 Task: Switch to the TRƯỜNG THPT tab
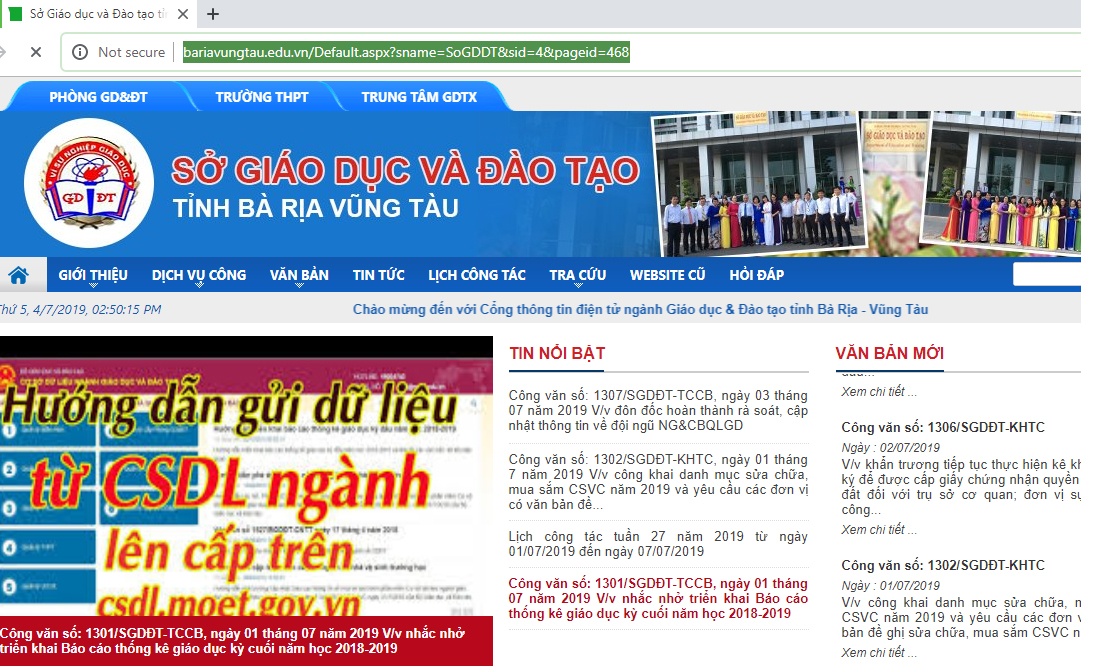(261, 97)
